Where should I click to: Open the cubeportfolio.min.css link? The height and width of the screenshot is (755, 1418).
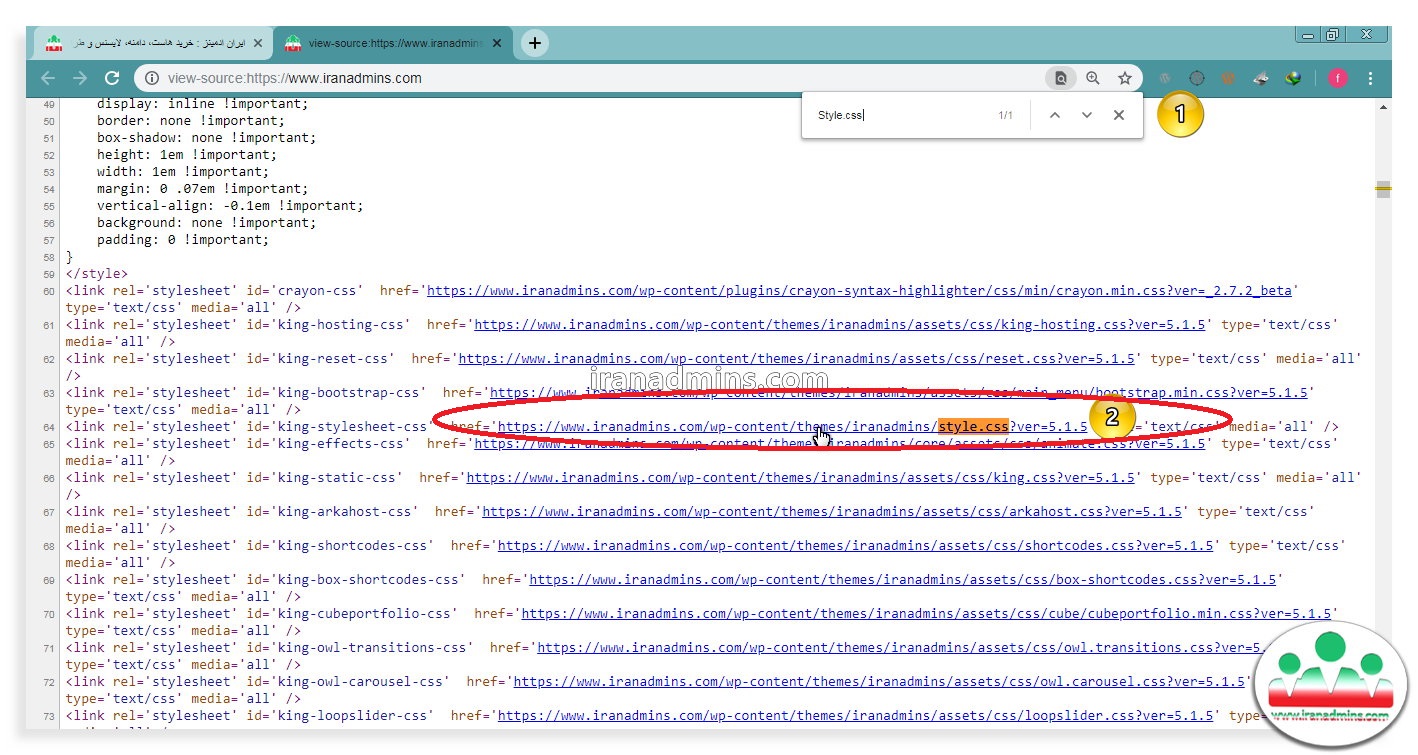click(927, 614)
